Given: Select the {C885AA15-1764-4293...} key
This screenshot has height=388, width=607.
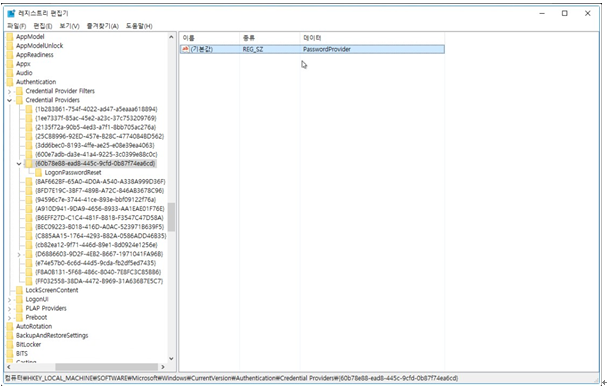Looking at the screenshot, I should [100, 236].
